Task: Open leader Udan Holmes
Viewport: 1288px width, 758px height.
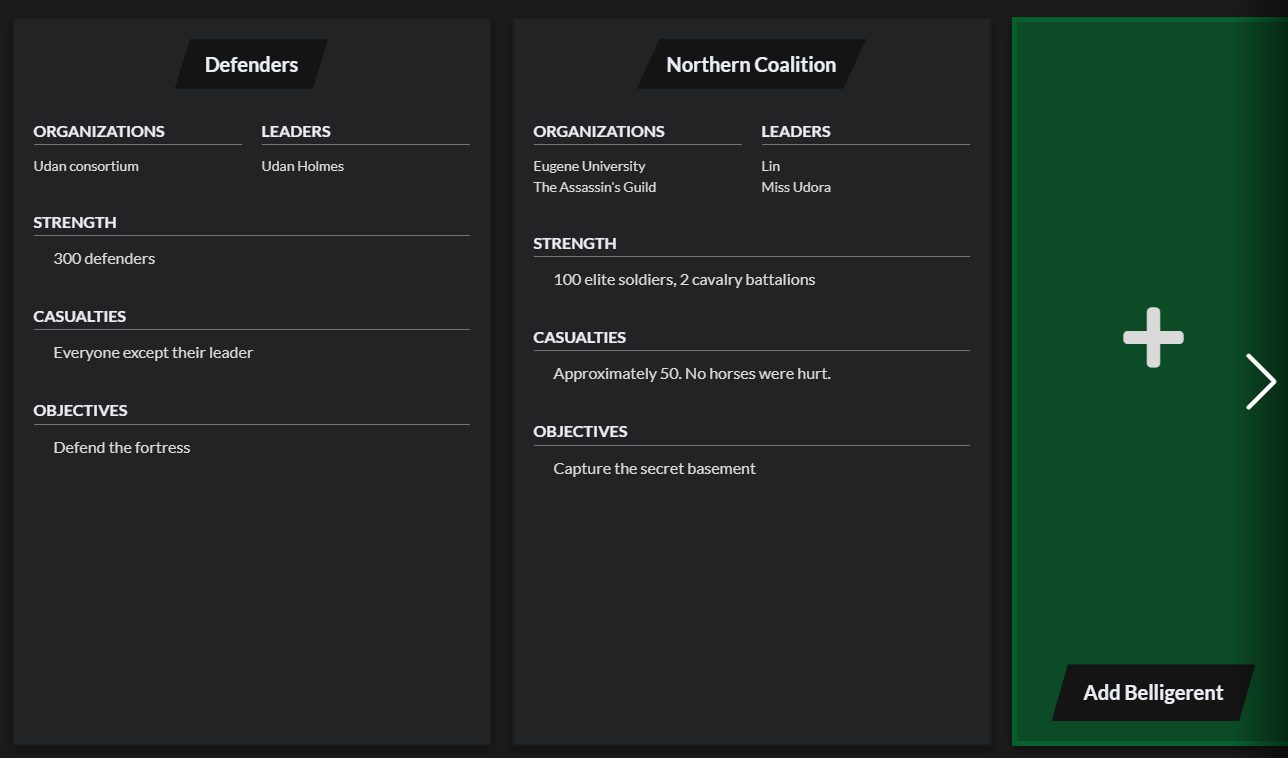Action: click(303, 166)
